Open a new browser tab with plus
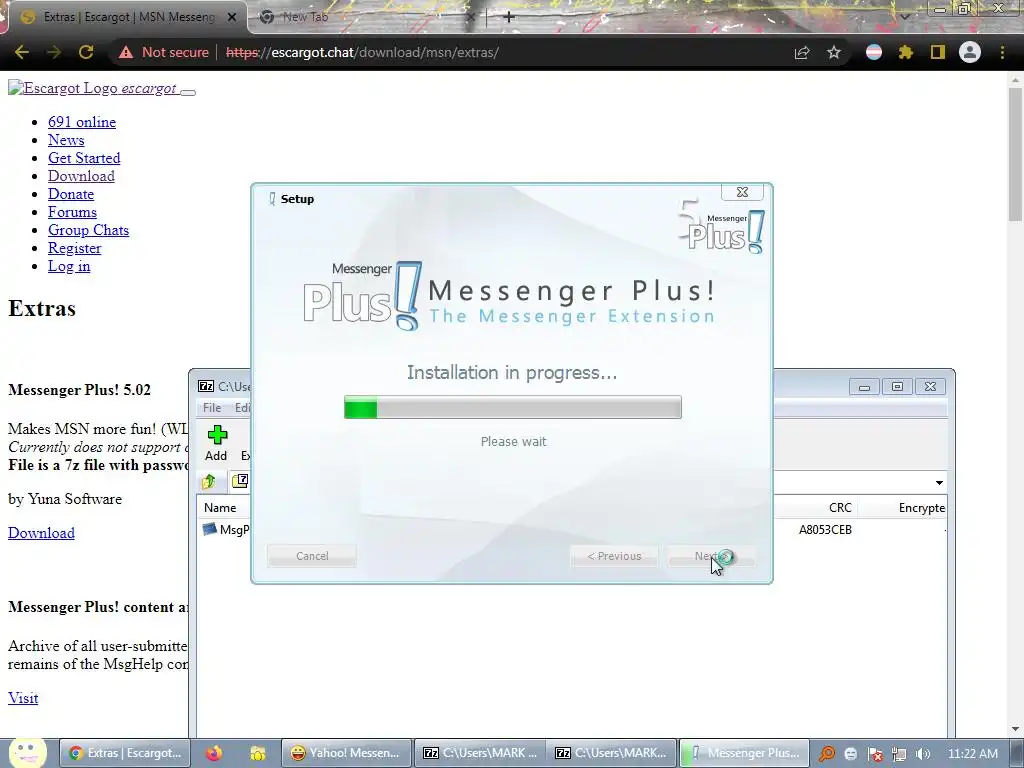Screen dimensions: 1024x768 (509, 17)
